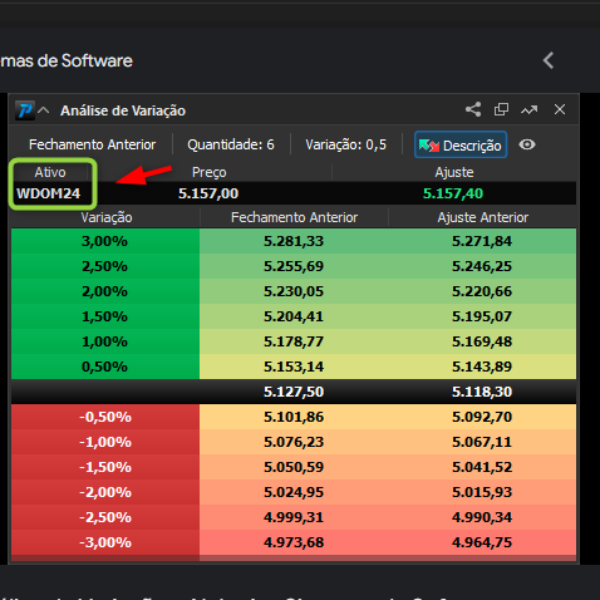Select the 3,00% variation row
Image resolution: width=600 pixels, height=600 pixels.
[106, 241]
